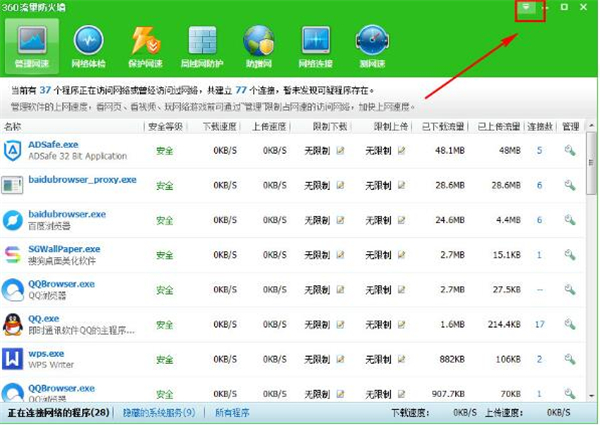Launch the 测网速 speedometer tool
The image size is (600, 425).
tap(372, 46)
